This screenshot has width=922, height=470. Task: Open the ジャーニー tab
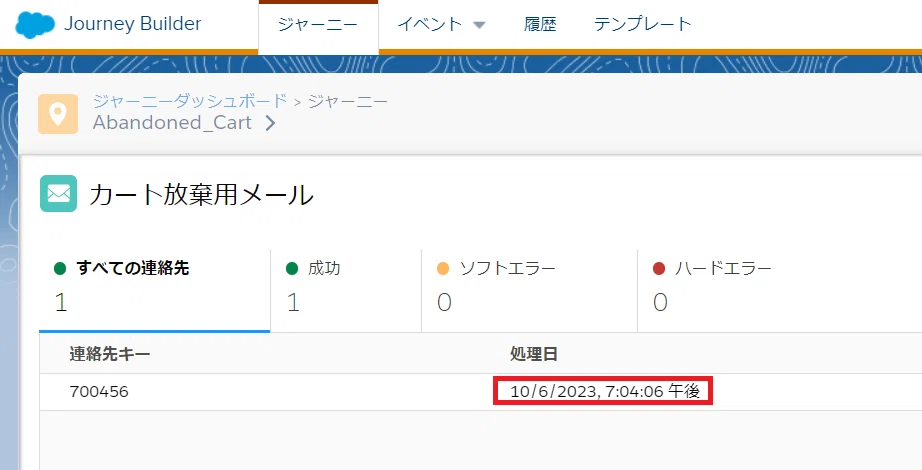(x=318, y=25)
